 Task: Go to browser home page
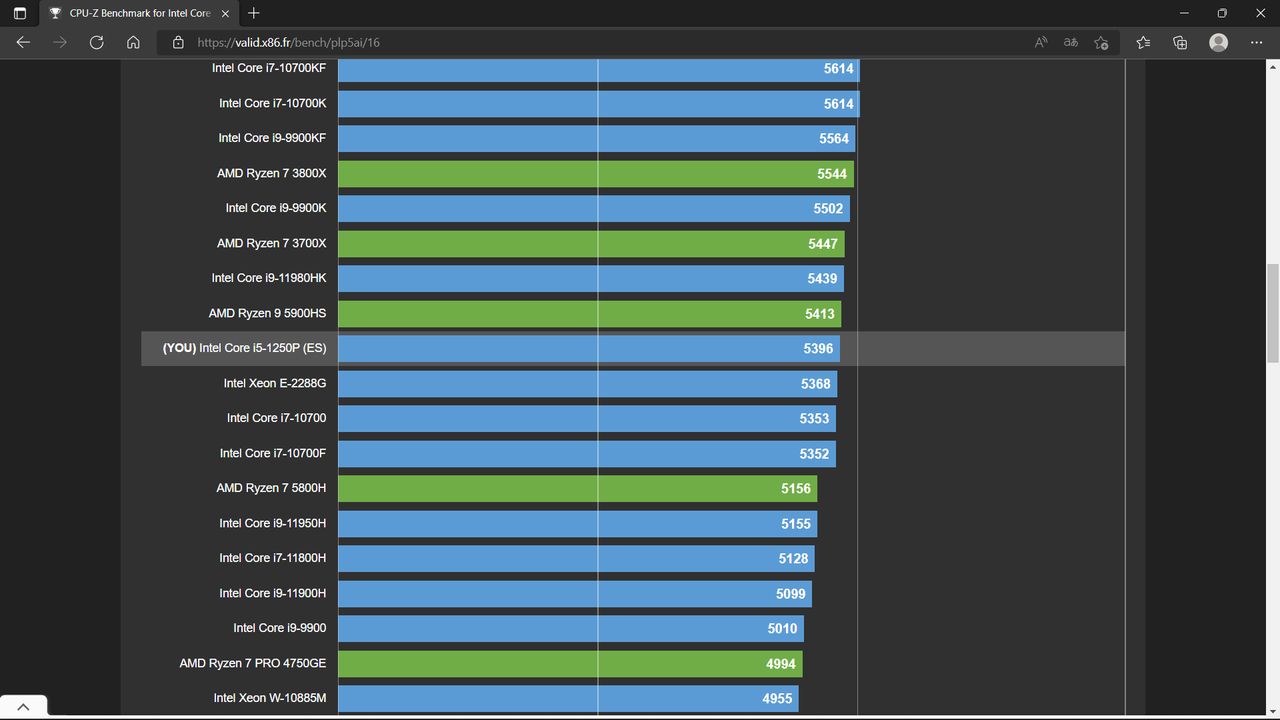[x=133, y=42]
